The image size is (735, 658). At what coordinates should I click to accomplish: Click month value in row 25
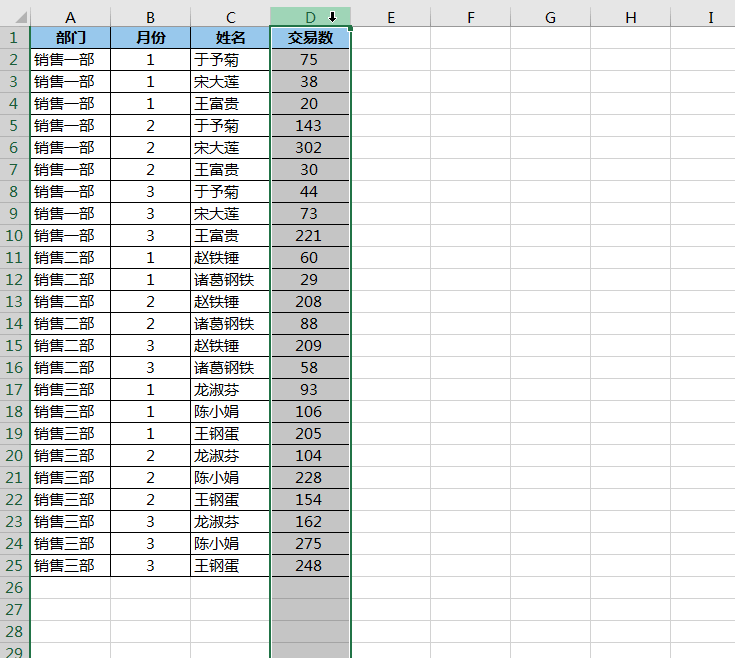click(150, 565)
